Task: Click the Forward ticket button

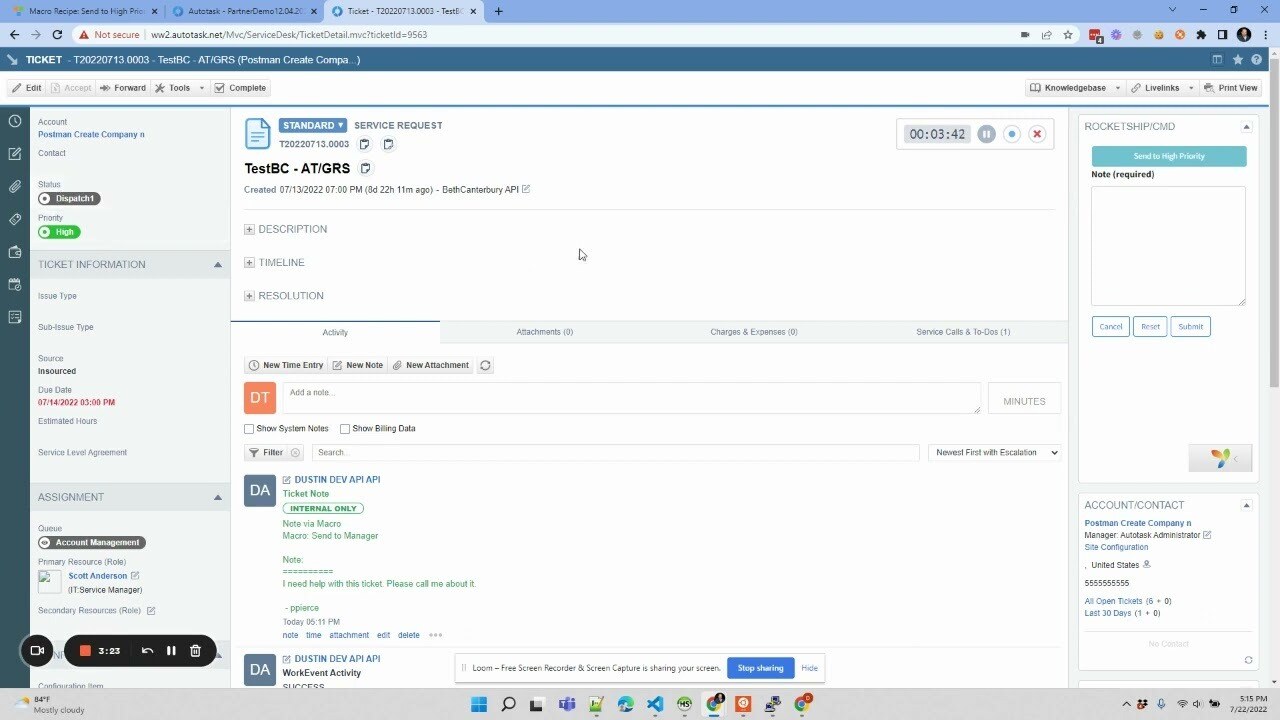Action: pyautogui.click(x=122, y=88)
